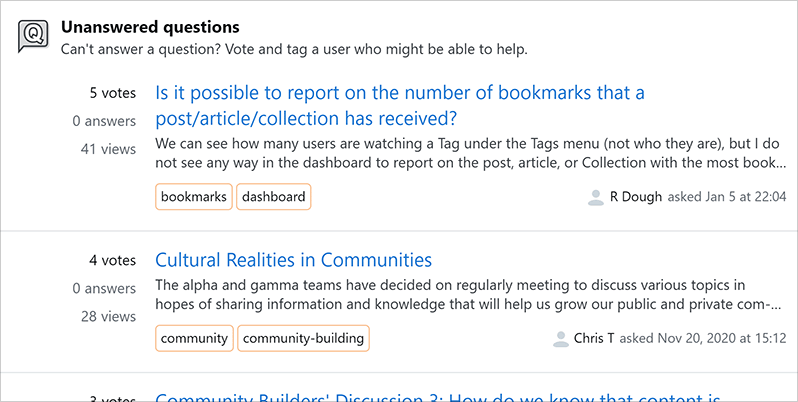This screenshot has width=798, height=402.
Task: Click the 41 views count
Action: coord(108,149)
